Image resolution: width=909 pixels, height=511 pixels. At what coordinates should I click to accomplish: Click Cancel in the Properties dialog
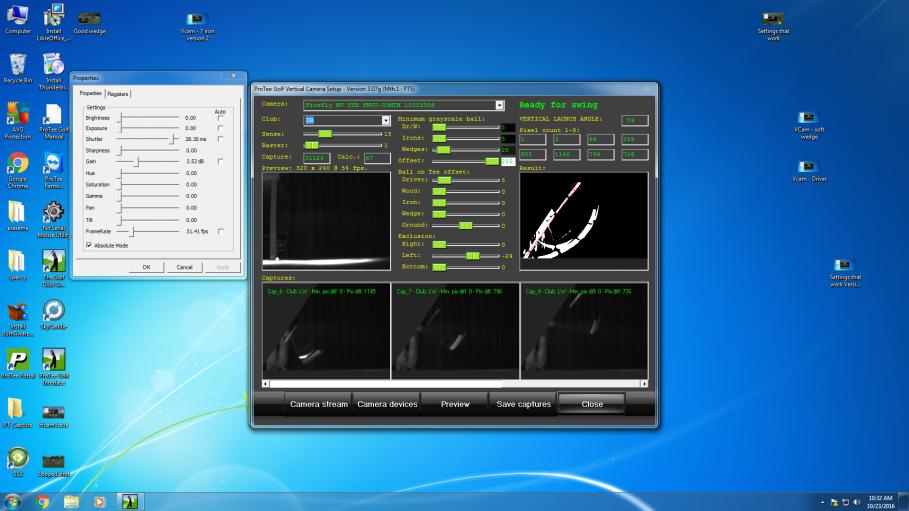tap(184, 267)
